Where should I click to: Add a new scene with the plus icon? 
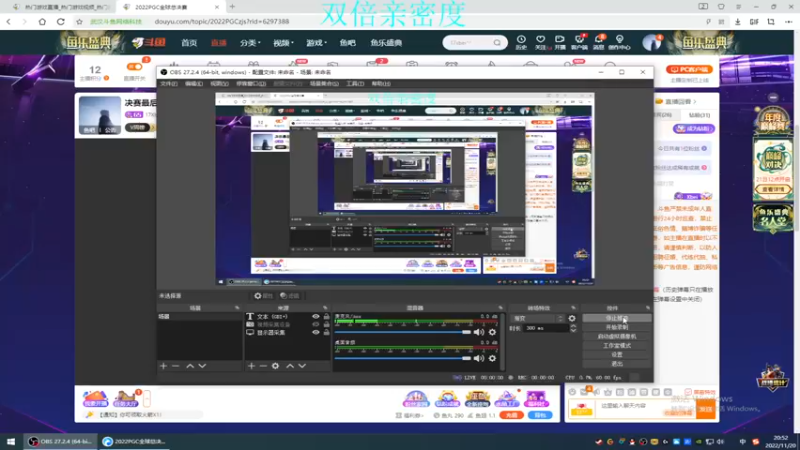(x=163, y=366)
